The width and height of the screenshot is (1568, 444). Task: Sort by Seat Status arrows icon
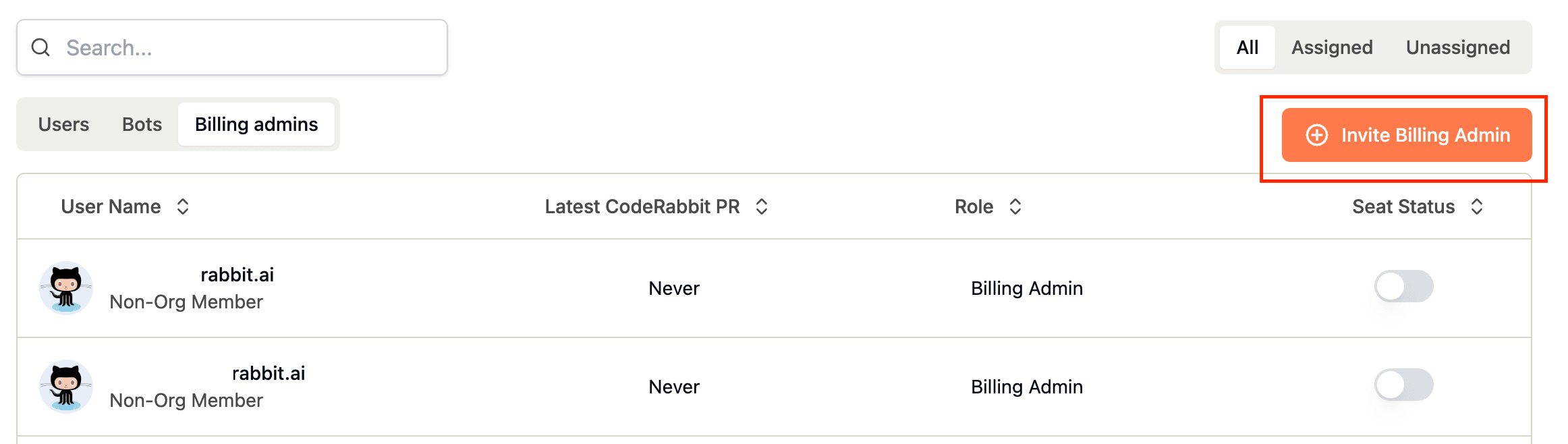coord(1477,206)
